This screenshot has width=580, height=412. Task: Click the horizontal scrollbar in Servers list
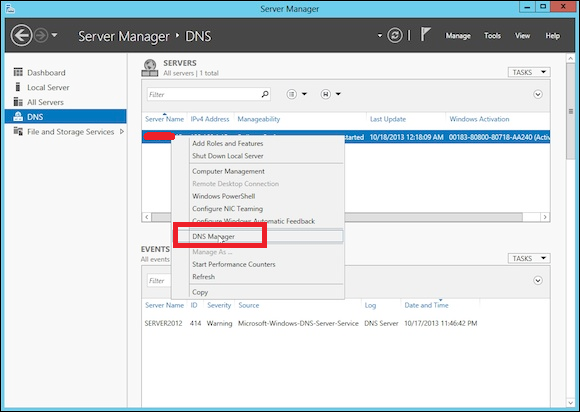tap(433, 217)
